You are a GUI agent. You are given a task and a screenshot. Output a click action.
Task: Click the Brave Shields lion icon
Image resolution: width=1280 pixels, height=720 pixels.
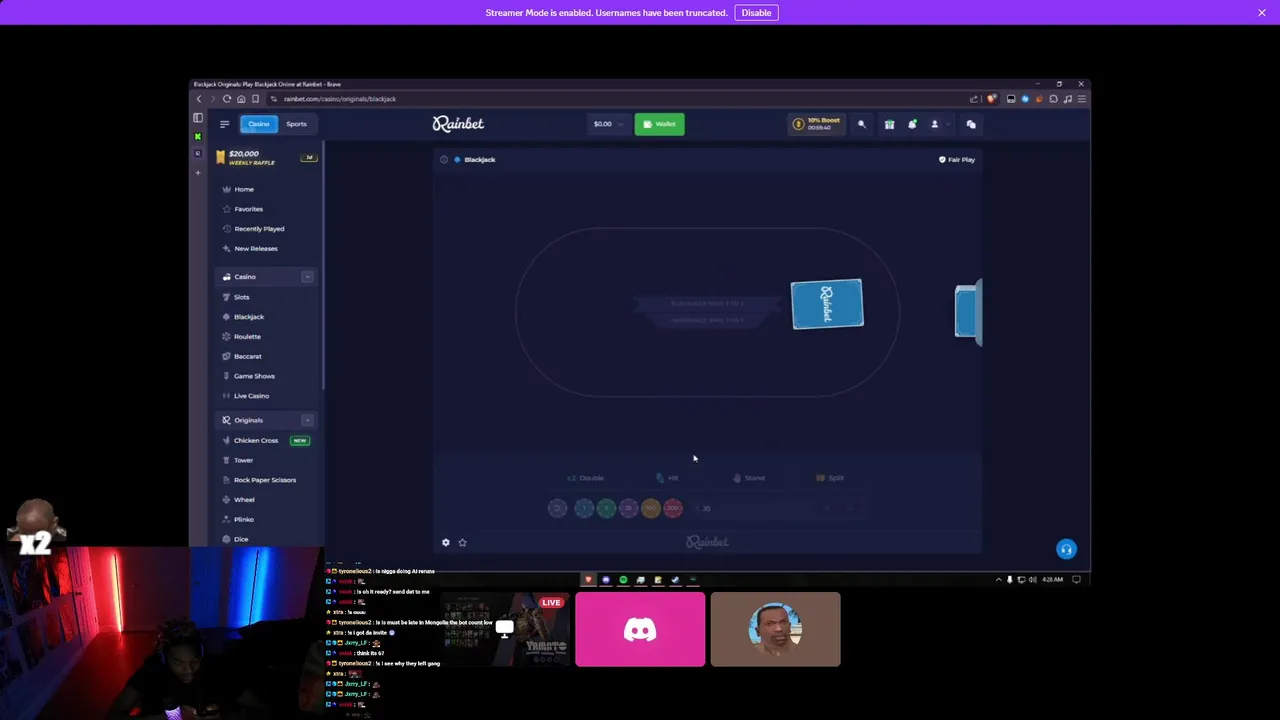[991, 99]
